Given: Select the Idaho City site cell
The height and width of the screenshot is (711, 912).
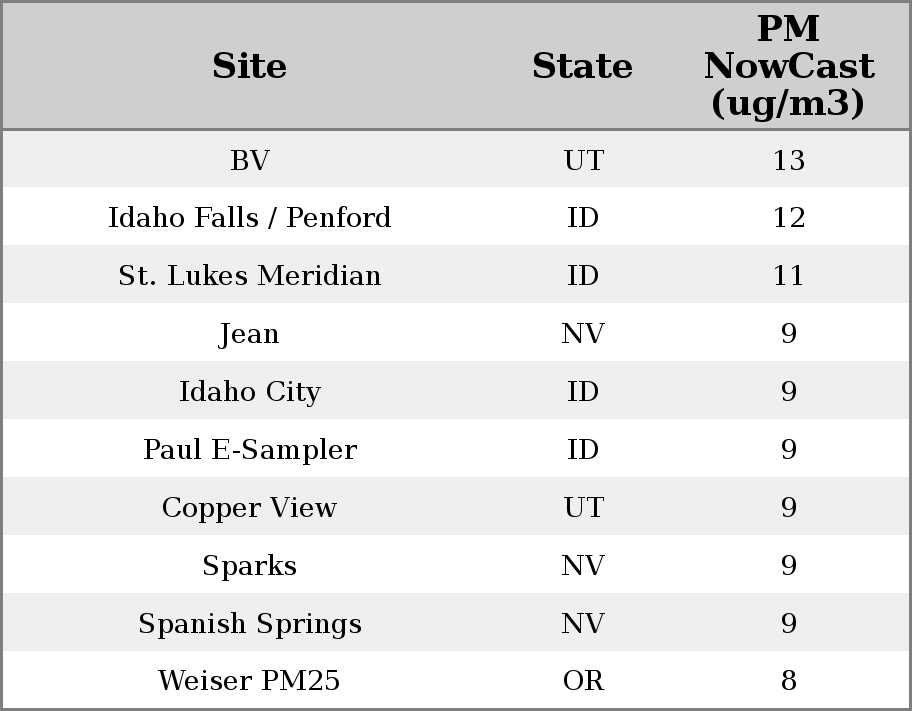Looking at the screenshot, I should [249, 392].
